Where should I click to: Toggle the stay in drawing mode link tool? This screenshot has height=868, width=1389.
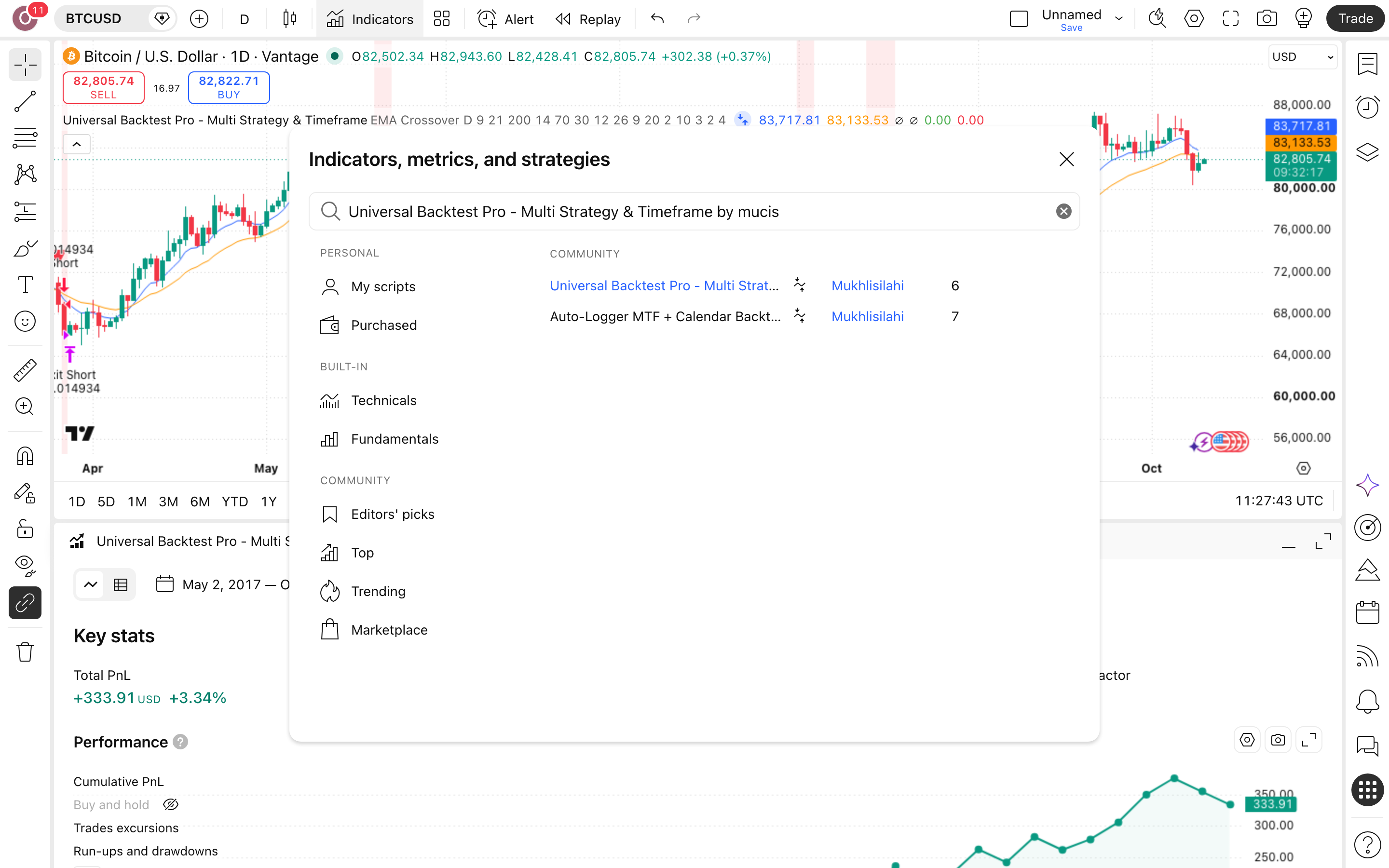click(x=25, y=603)
